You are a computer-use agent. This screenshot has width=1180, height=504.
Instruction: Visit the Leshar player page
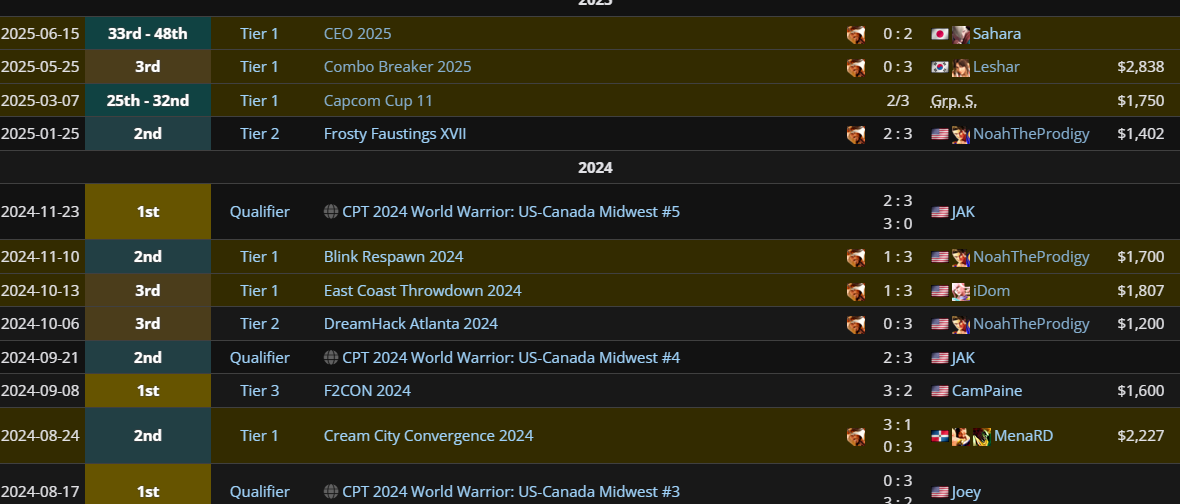(x=996, y=67)
